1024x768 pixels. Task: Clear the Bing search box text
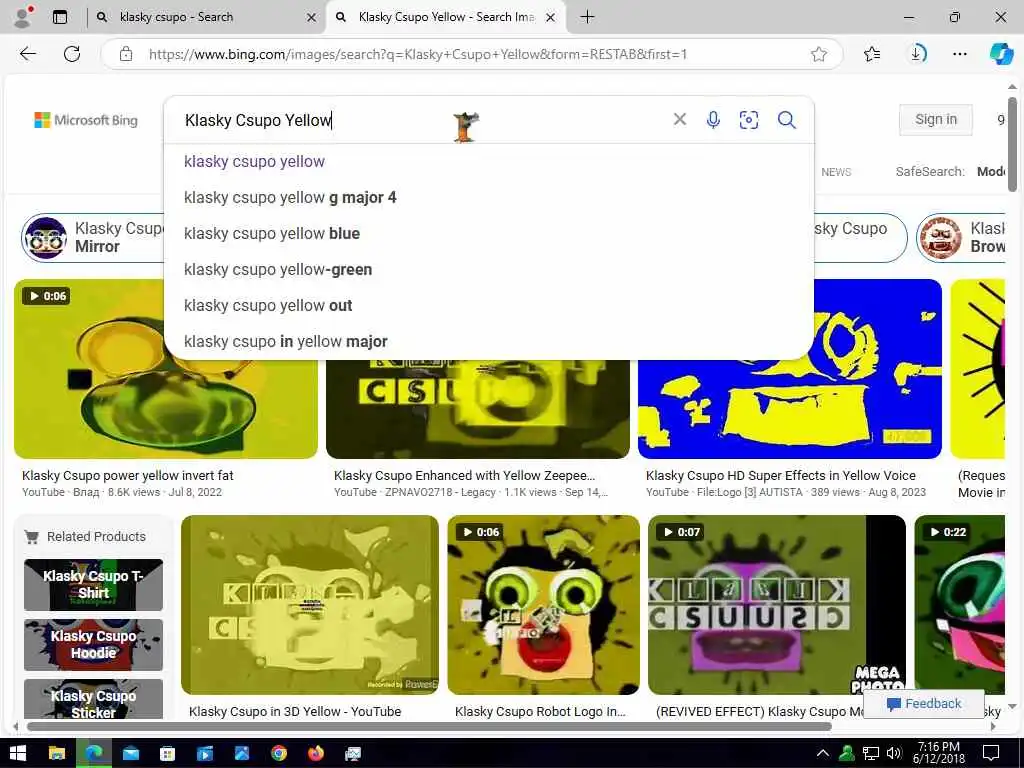pyautogui.click(x=680, y=120)
